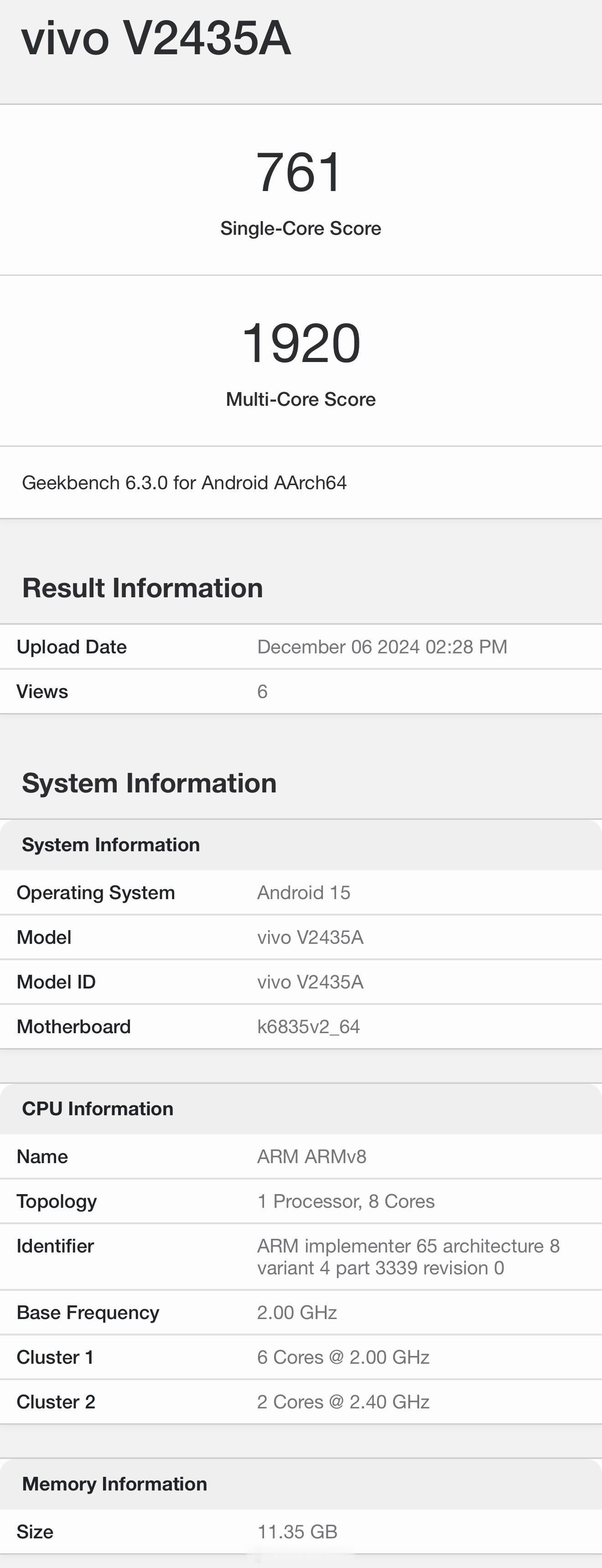Click the Result Information heading
This screenshot has width=602, height=1568.
point(142,588)
